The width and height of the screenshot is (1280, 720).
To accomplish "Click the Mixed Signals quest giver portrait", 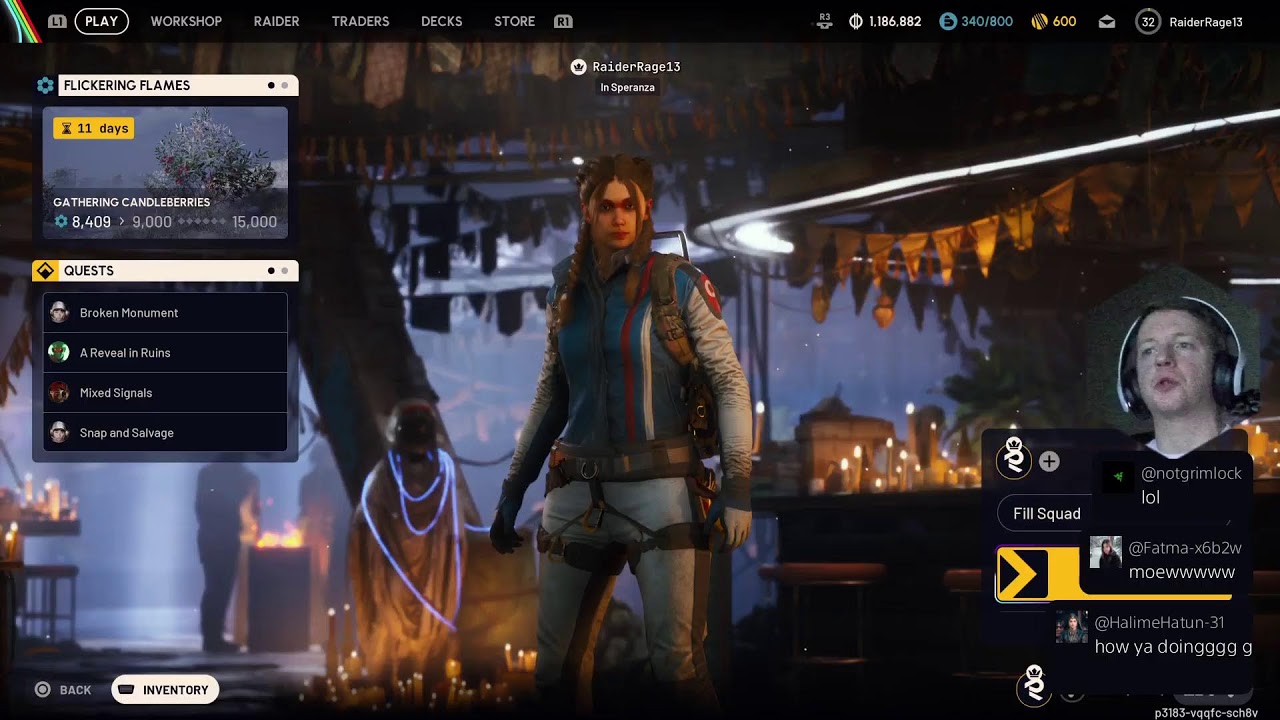I will click(59, 392).
